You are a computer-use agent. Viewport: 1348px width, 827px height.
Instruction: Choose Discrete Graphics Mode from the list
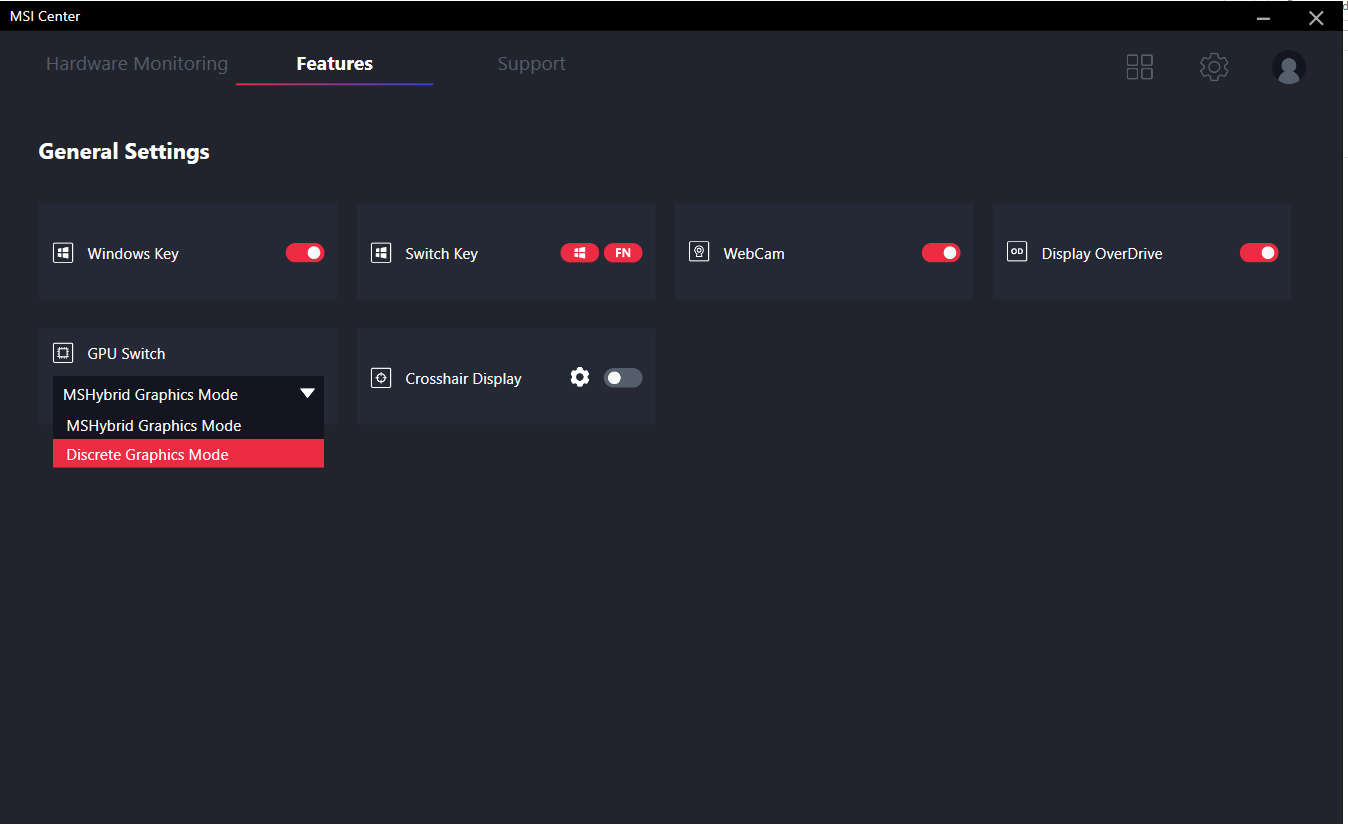pyautogui.click(x=188, y=454)
